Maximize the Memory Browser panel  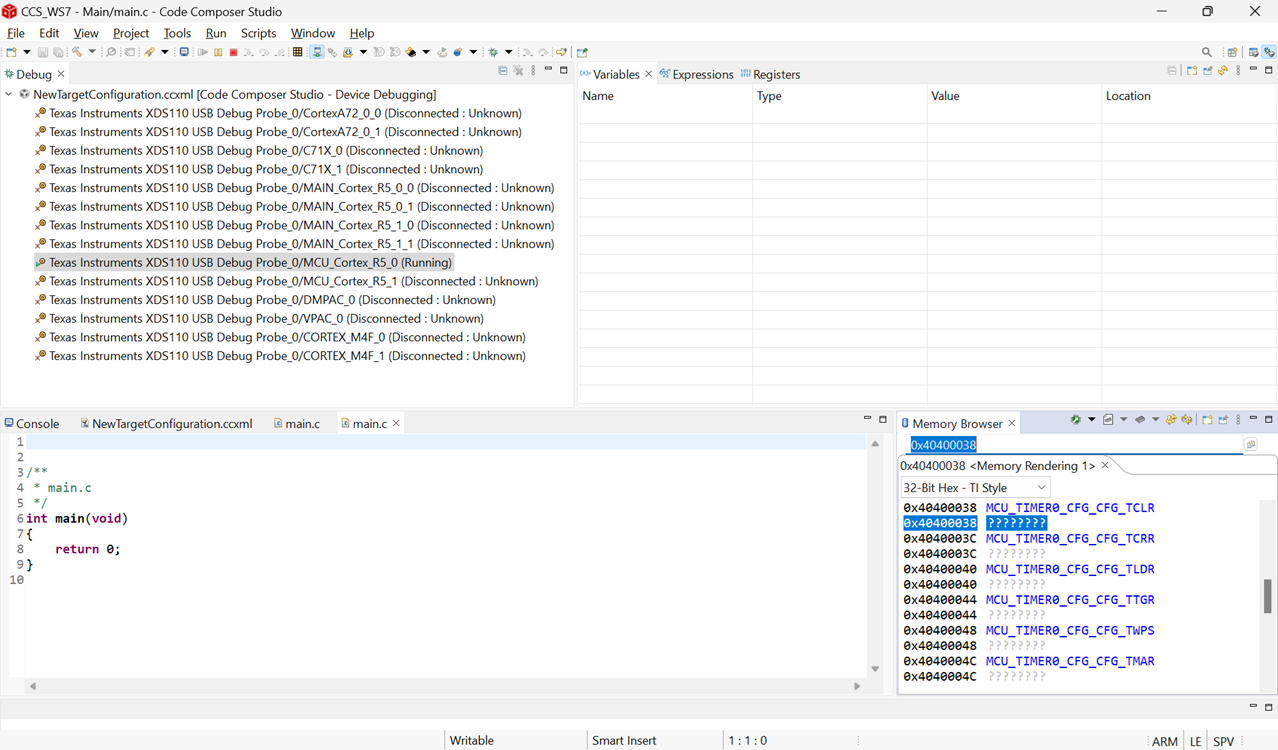tap(1269, 420)
